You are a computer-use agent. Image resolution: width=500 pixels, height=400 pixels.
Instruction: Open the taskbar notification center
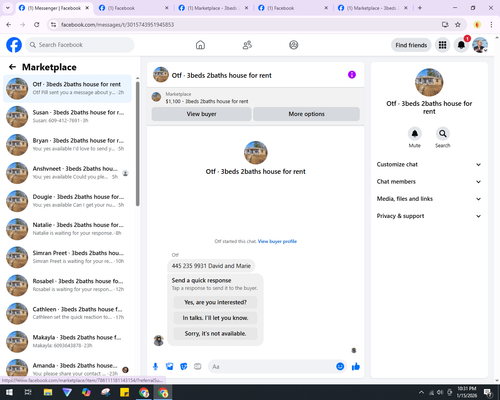tap(488, 392)
